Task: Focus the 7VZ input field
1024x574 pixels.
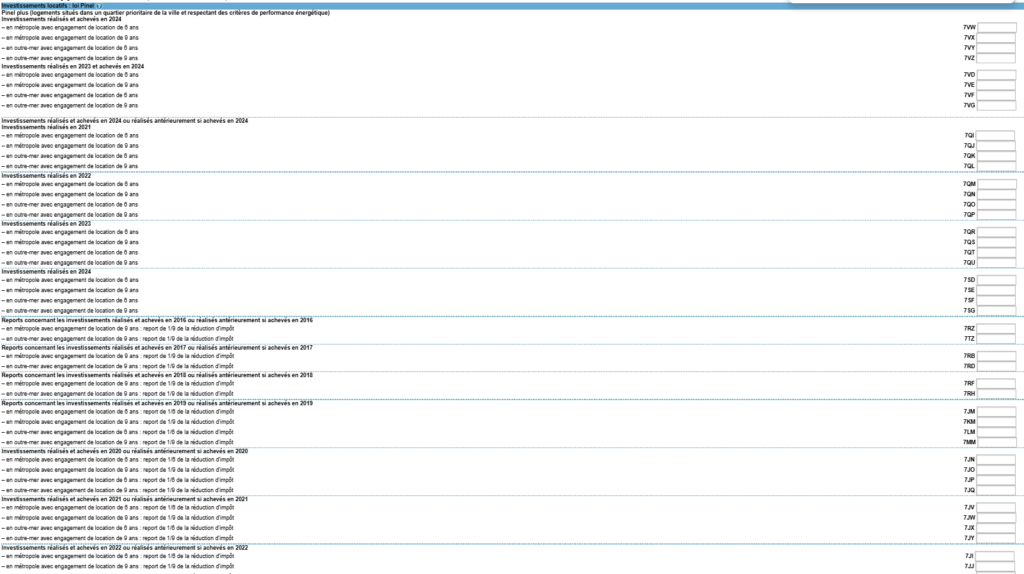Action: click(x=996, y=58)
